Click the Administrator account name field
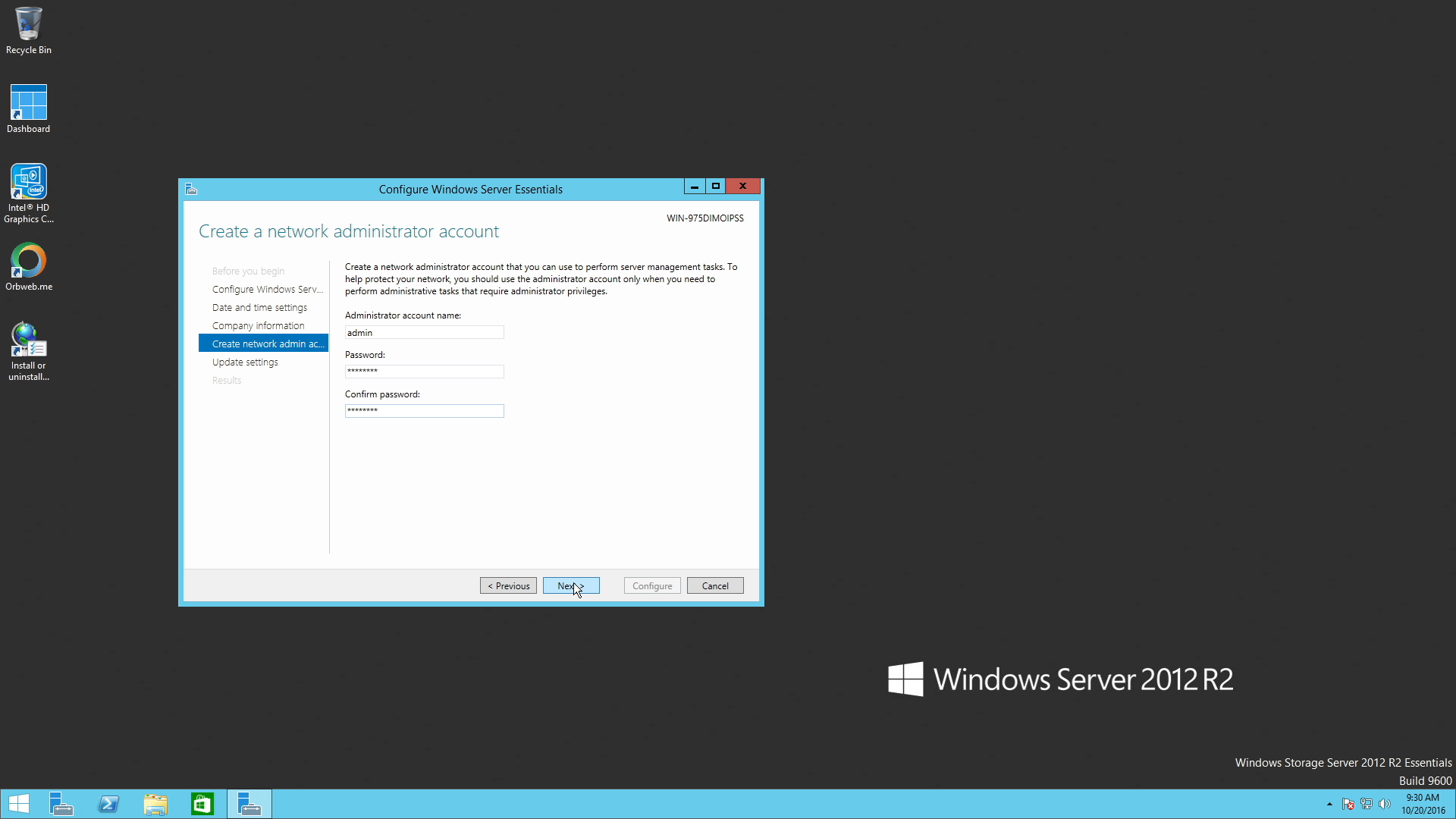This screenshot has height=819, width=1456. pyautogui.click(x=424, y=332)
